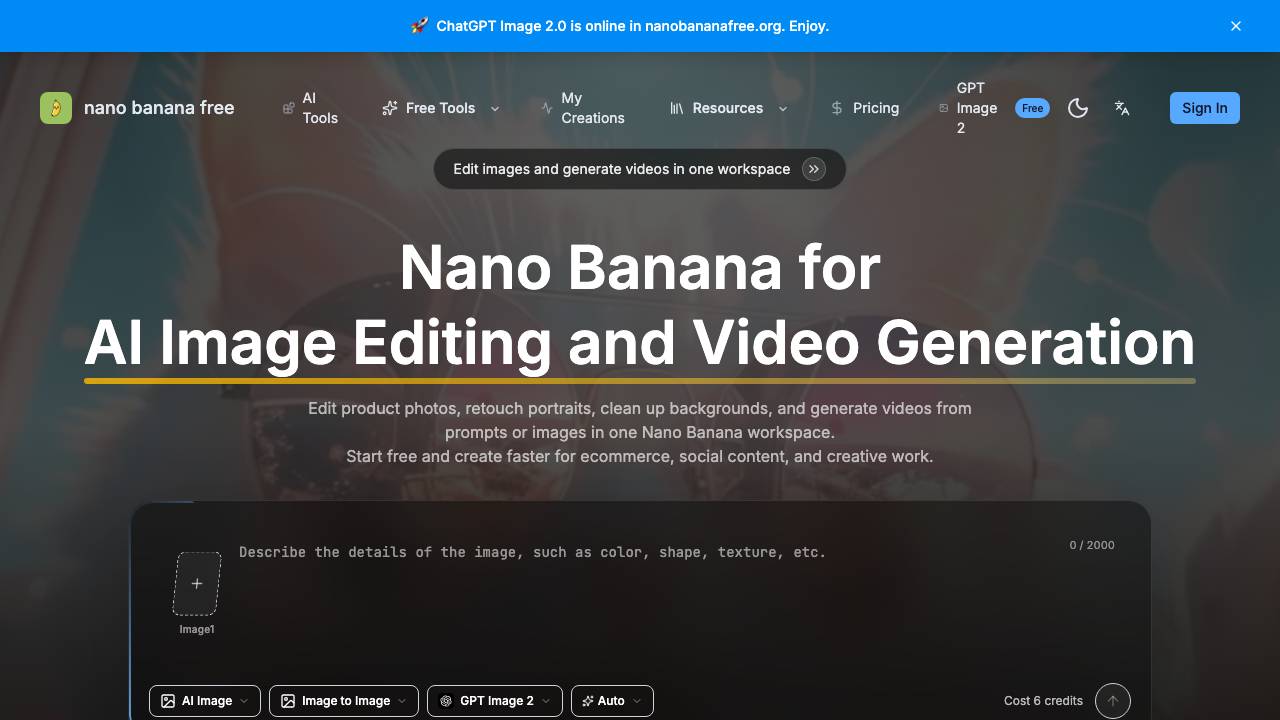Submit the prompt with the arrow-up button

click(x=1113, y=701)
